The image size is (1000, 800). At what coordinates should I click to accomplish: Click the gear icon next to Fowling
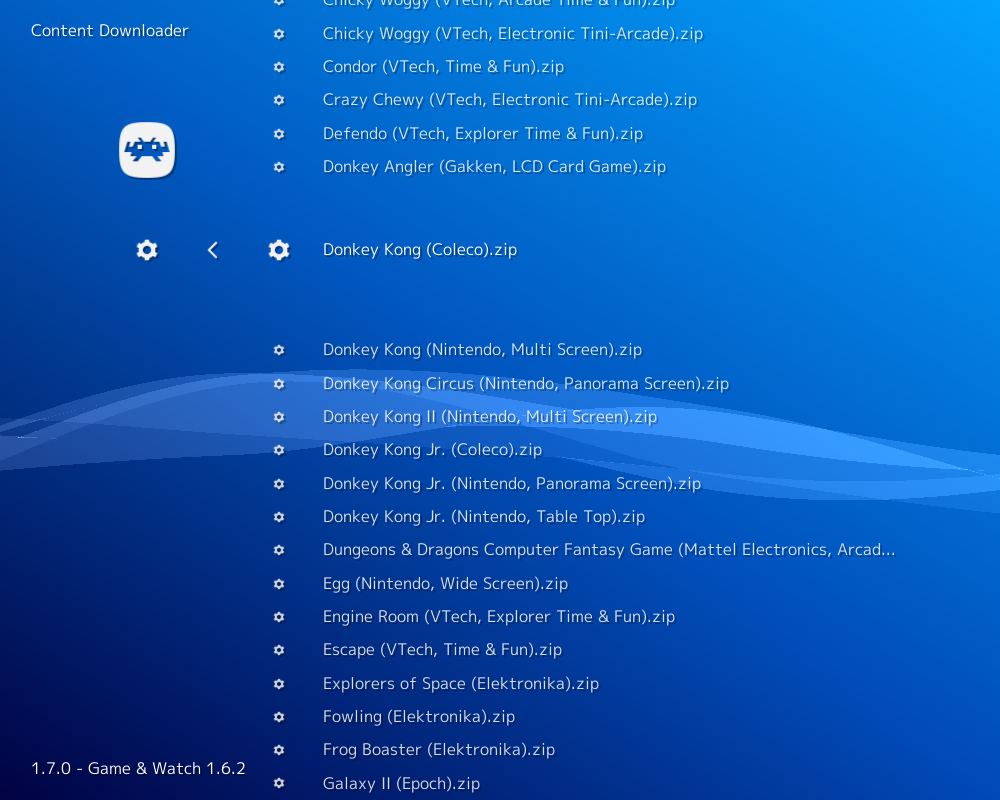click(x=279, y=717)
